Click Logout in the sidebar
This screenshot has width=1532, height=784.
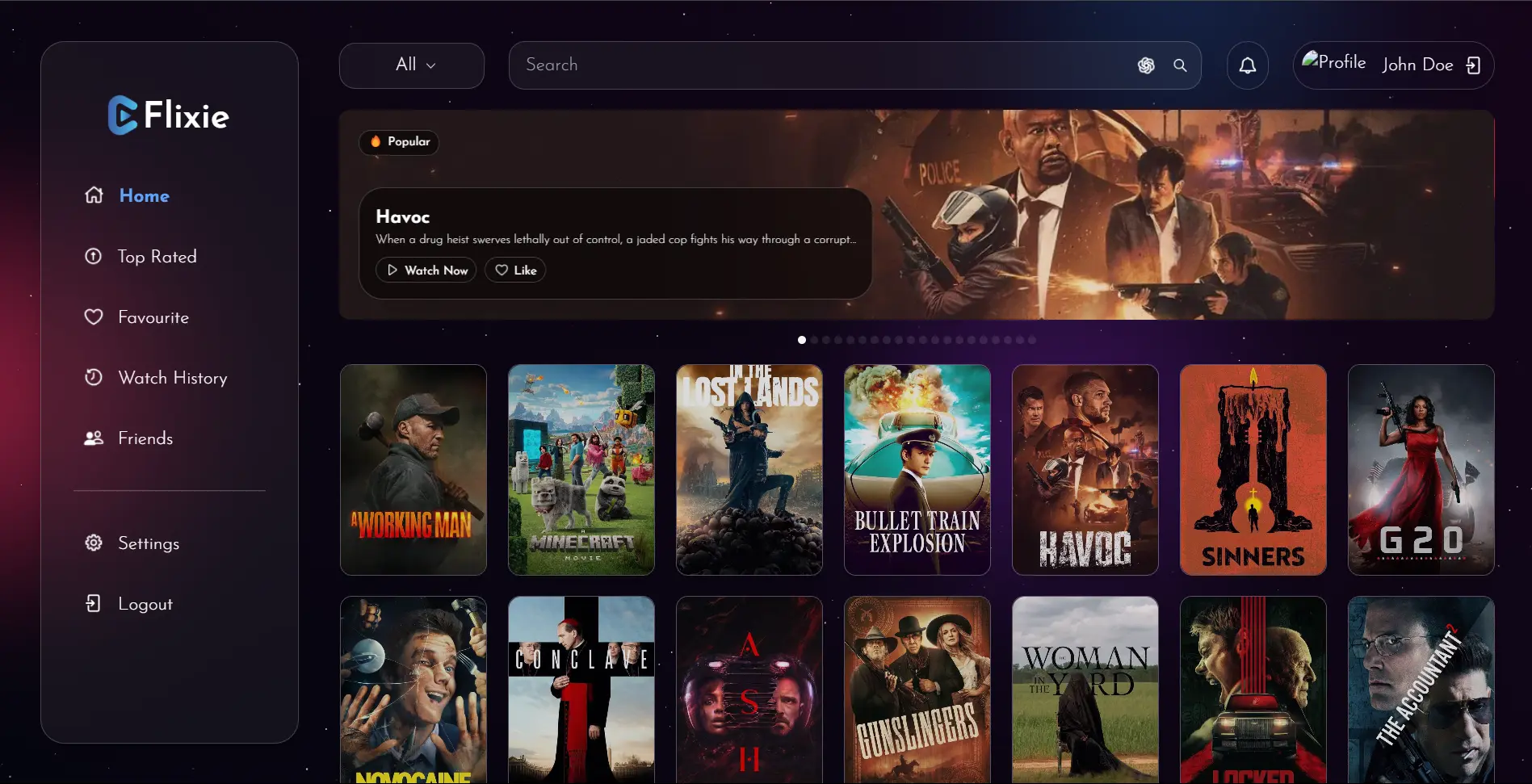145,604
